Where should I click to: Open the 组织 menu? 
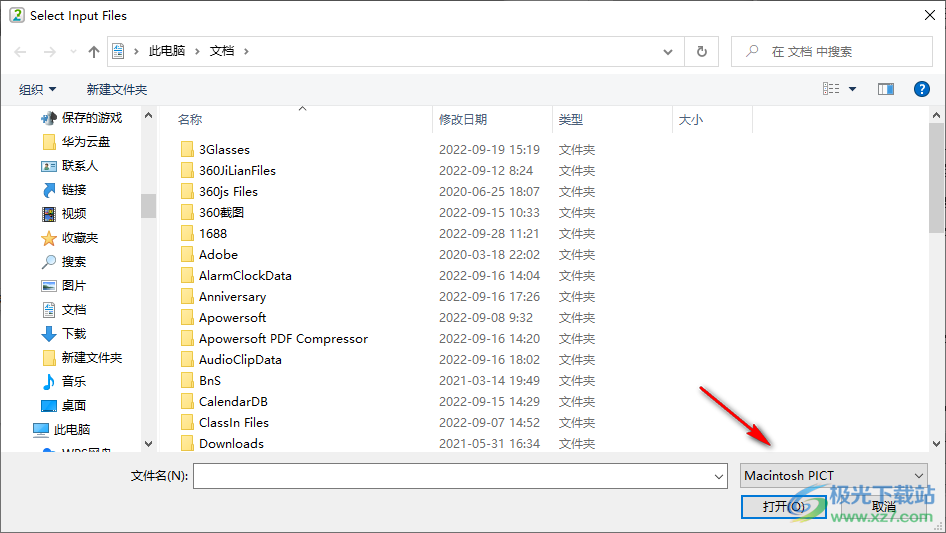tap(37, 89)
